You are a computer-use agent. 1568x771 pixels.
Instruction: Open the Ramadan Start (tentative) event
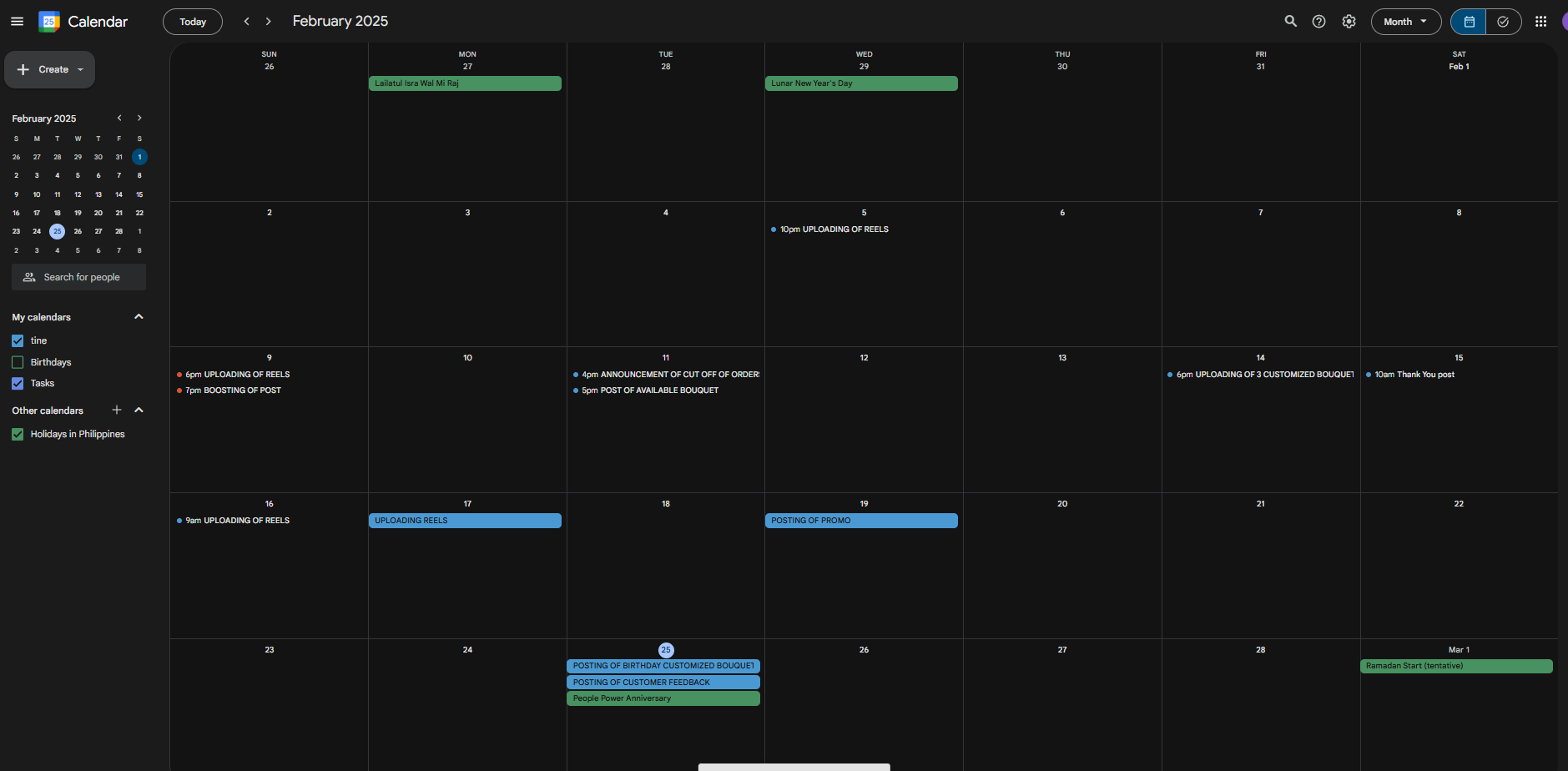click(x=1456, y=666)
